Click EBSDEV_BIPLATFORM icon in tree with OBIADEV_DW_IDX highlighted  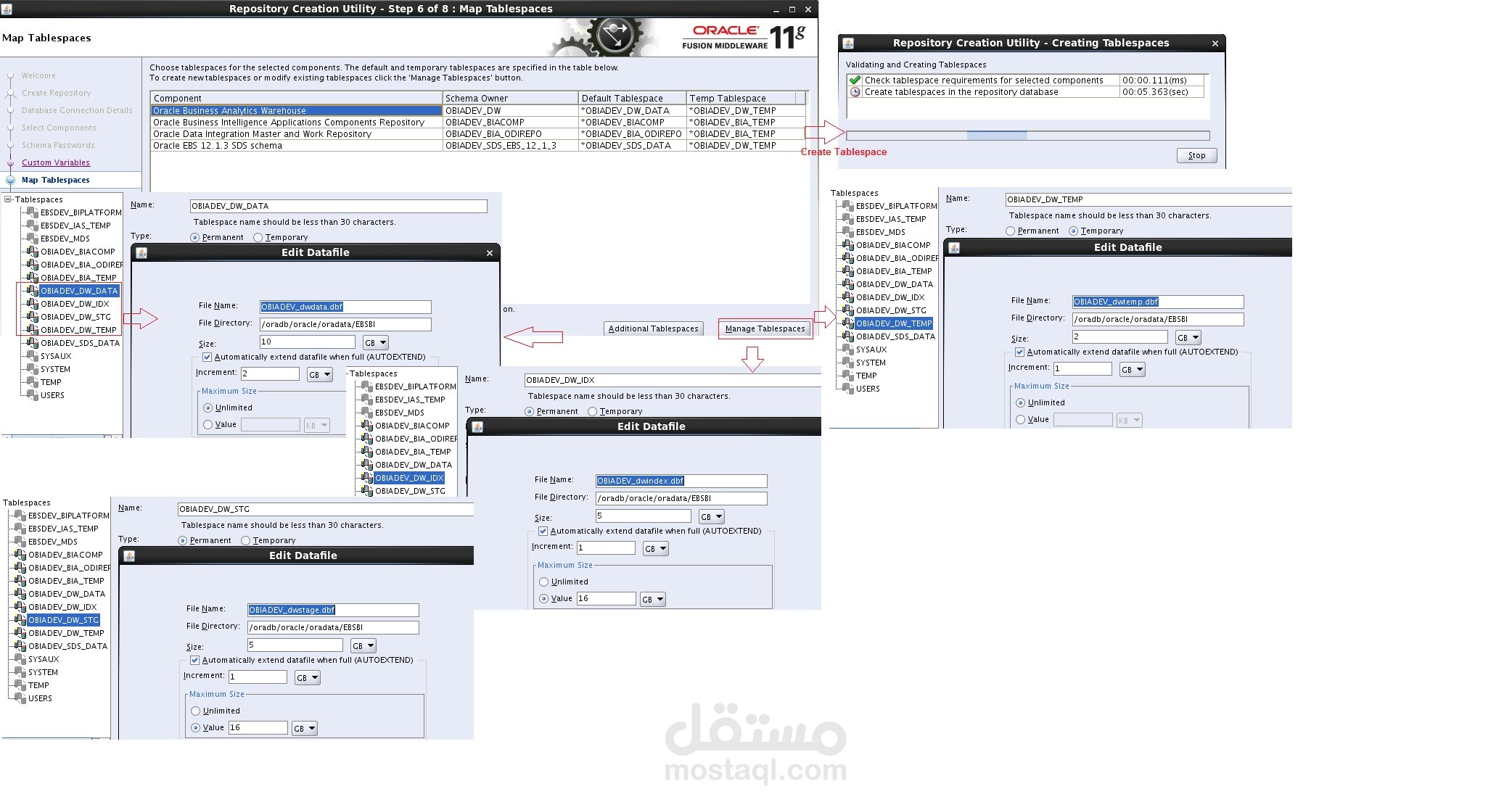pyautogui.click(x=366, y=386)
